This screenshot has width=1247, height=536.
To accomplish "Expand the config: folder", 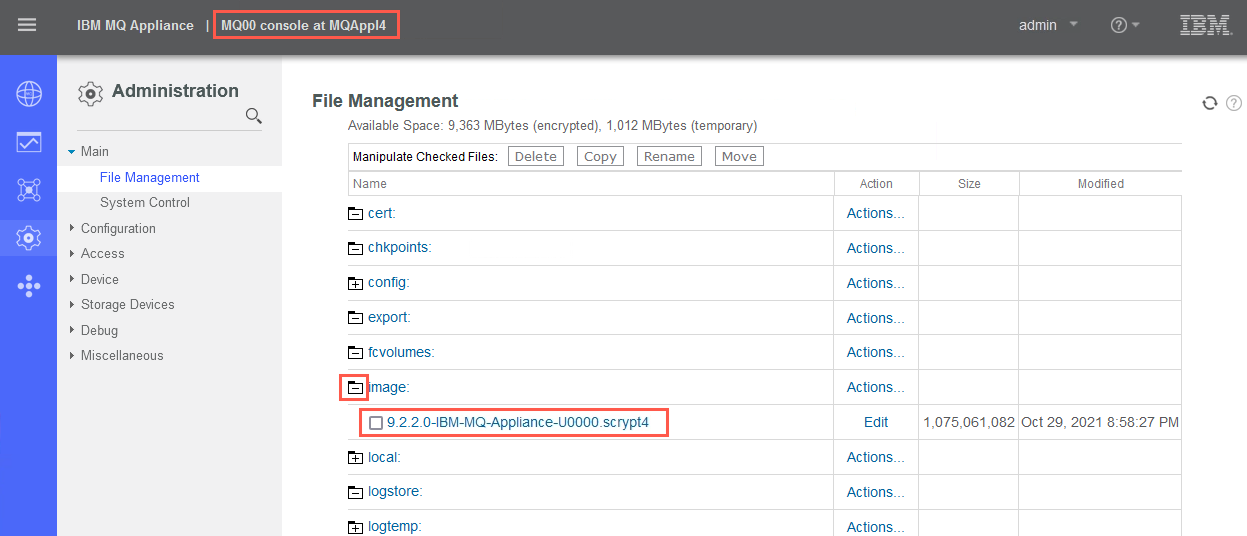I will tap(355, 283).
